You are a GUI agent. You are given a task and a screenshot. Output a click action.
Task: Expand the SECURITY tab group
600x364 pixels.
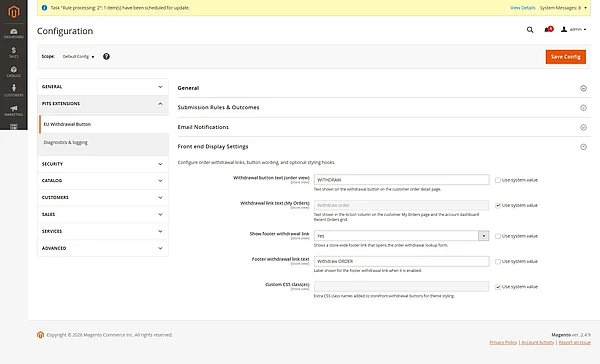[103, 164]
